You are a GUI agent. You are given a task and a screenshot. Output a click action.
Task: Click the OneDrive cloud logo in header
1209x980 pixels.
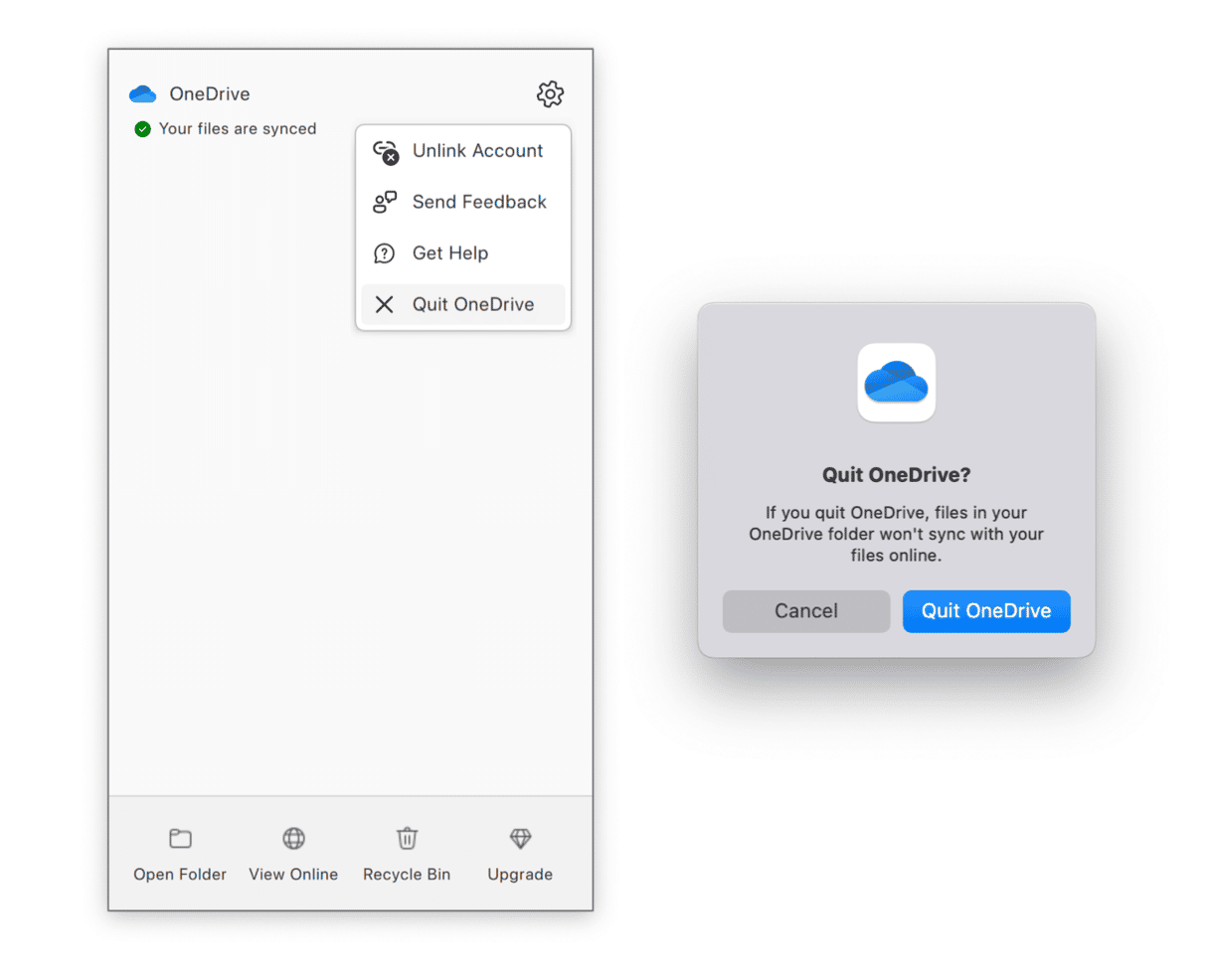click(143, 94)
